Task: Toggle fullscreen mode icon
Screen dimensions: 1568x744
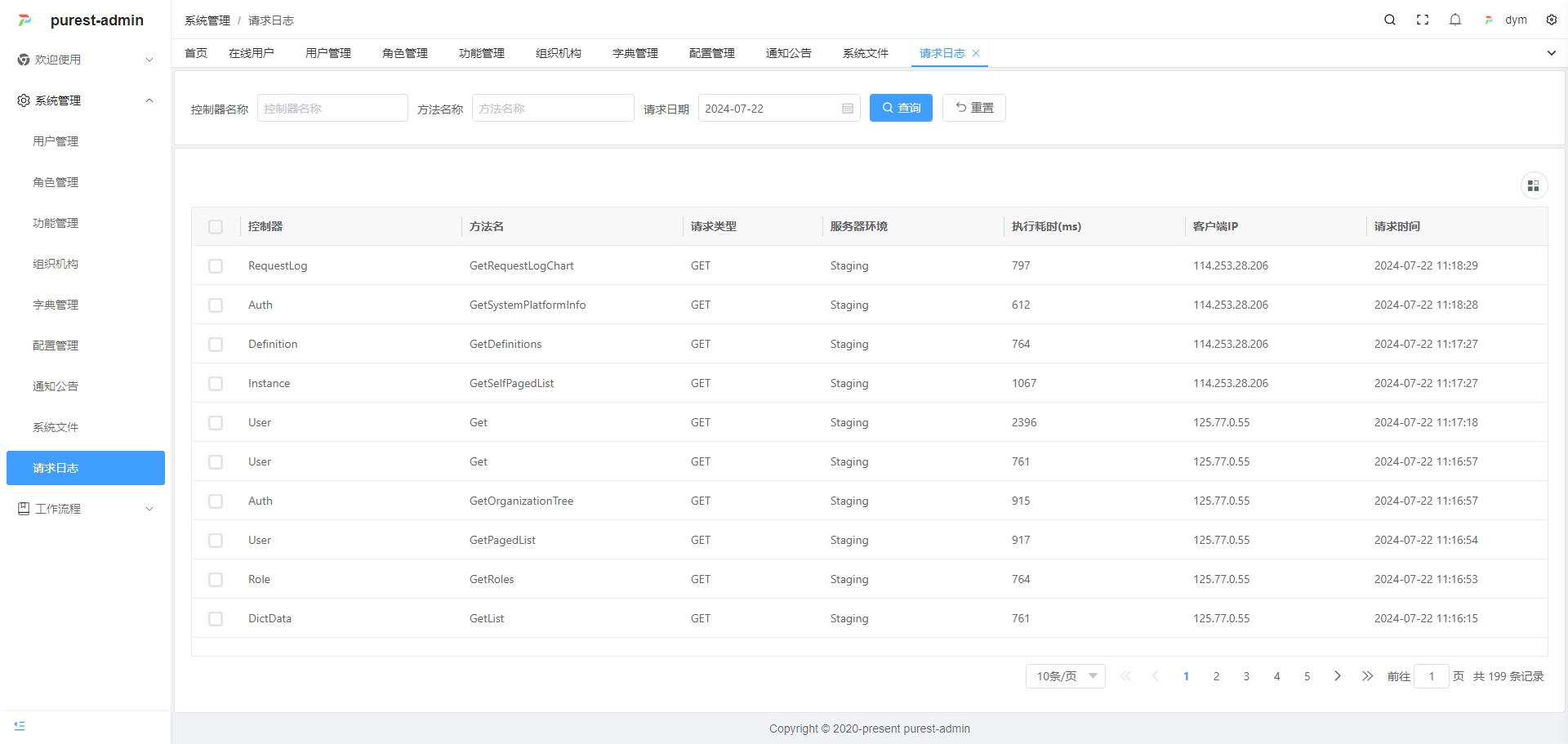Action: 1423,20
